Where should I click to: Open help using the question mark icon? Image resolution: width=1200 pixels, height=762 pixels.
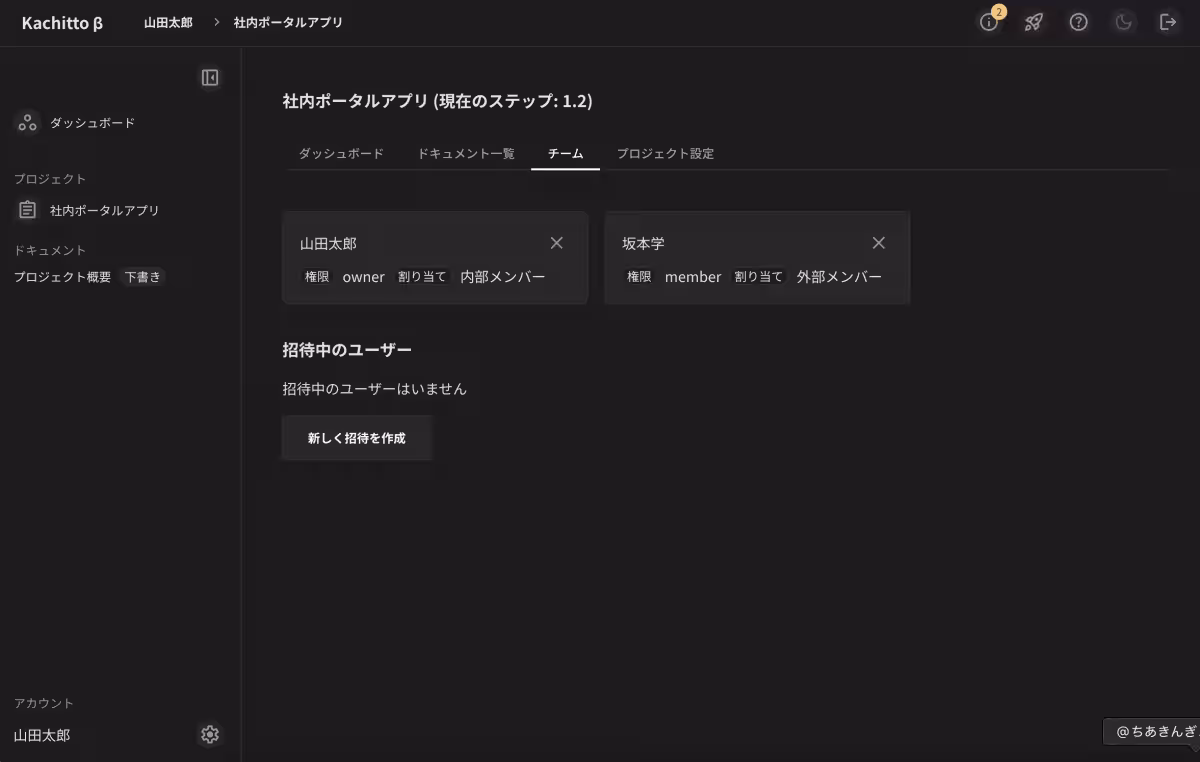(x=1078, y=22)
